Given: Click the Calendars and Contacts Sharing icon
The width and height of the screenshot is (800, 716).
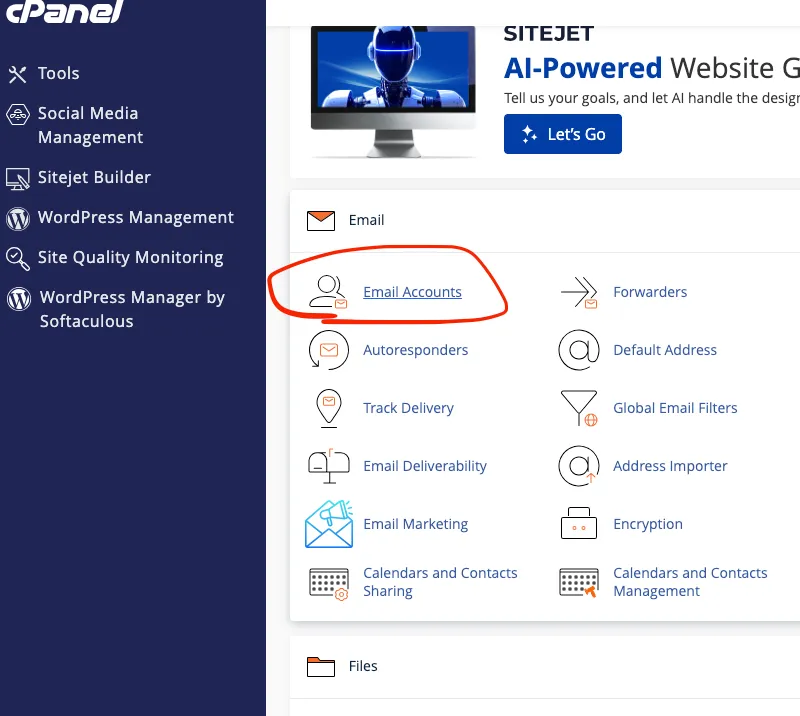Looking at the screenshot, I should 329,583.
